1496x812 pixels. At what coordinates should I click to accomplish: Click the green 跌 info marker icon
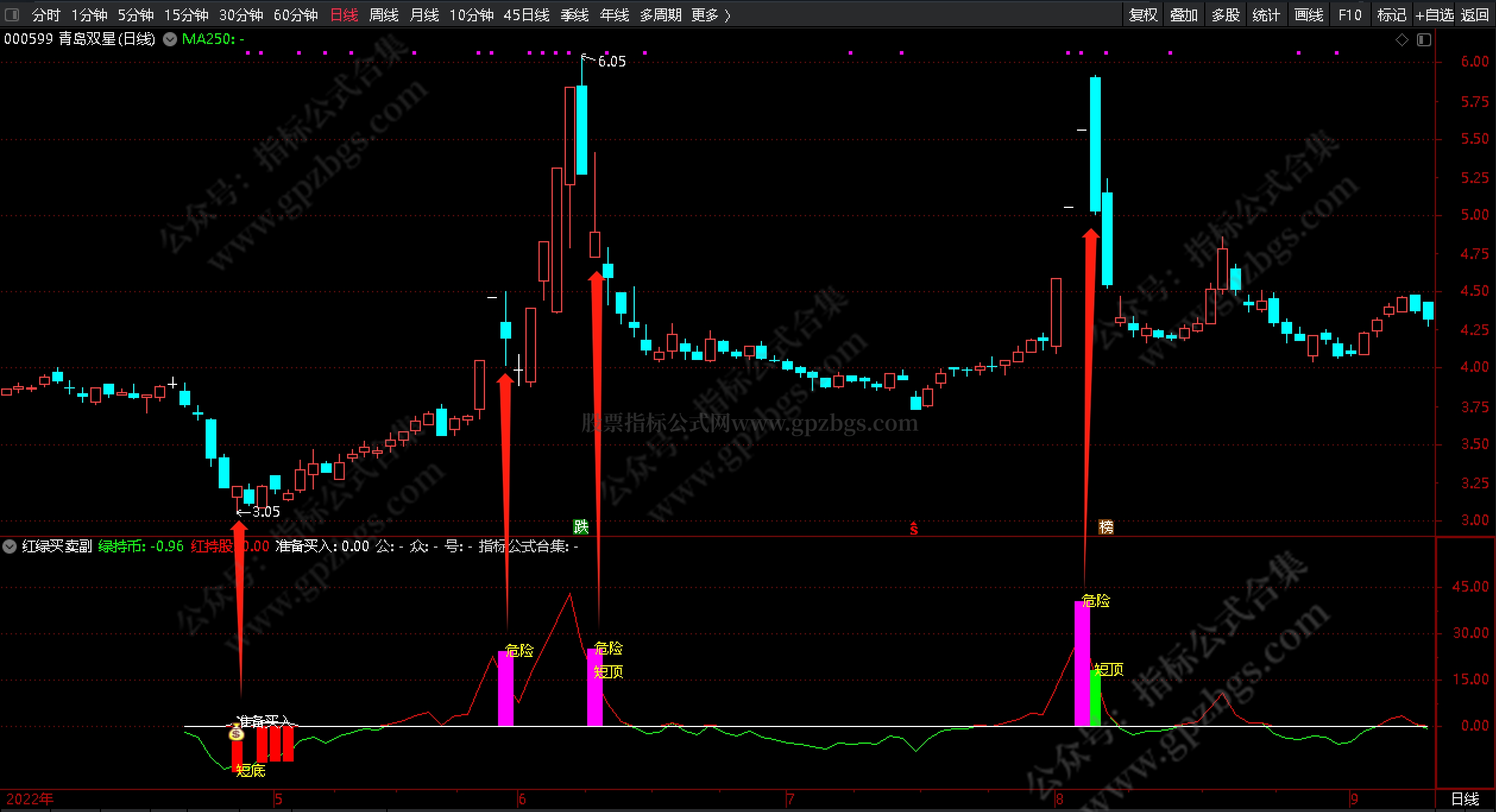pyautogui.click(x=580, y=526)
